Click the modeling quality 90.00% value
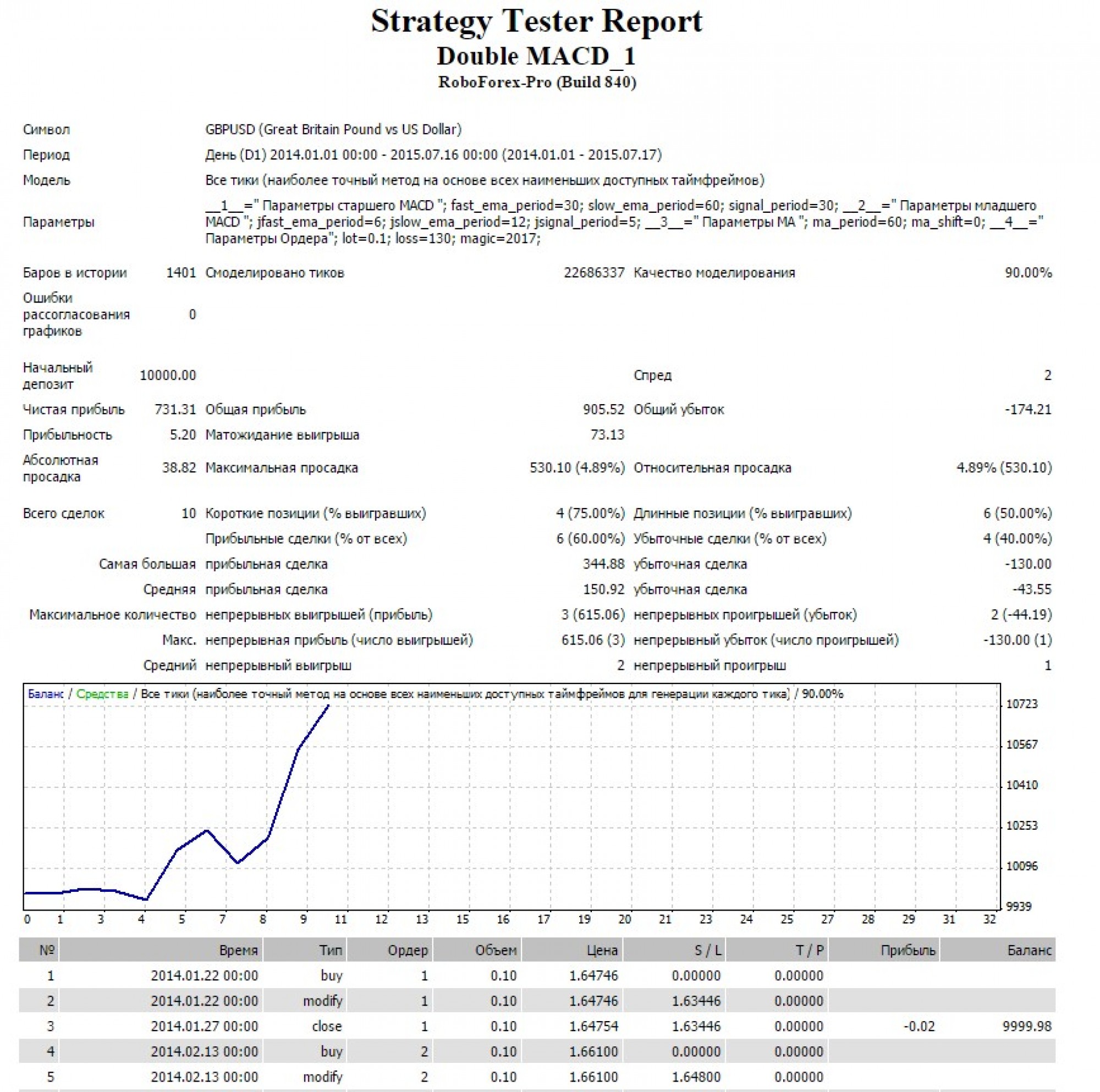1100x1092 pixels. (x=1028, y=273)
